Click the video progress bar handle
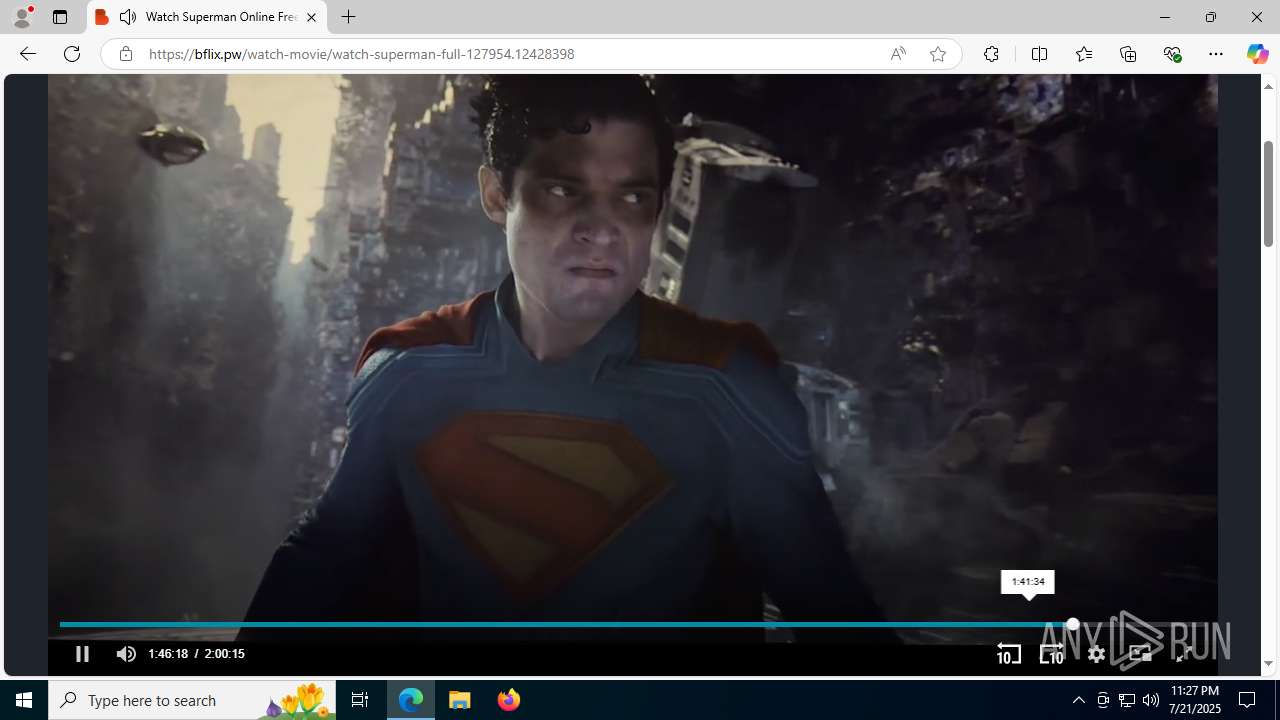The width and height of the screenshot is (1280, 720). (x=1072, y=624)
